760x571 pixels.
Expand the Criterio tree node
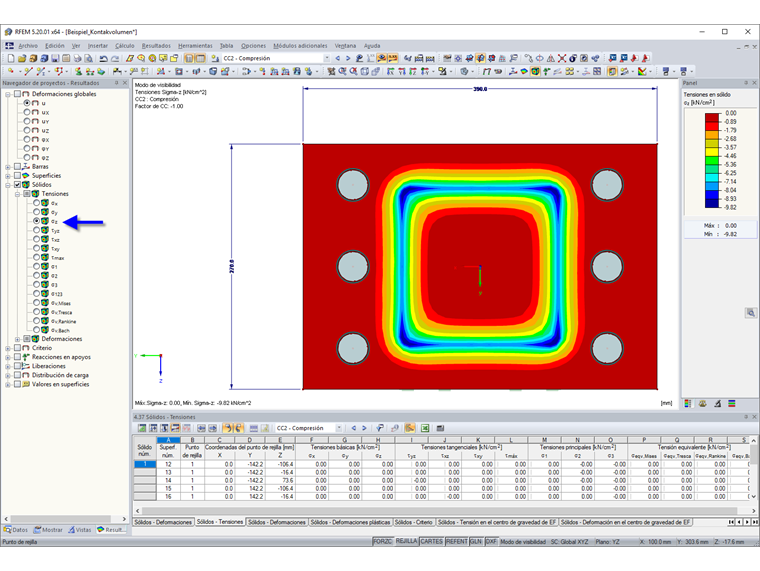[8, 348]
